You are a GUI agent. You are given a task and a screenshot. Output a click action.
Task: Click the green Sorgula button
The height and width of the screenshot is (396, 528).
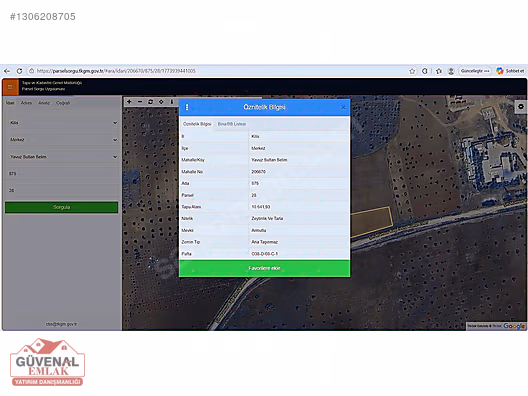62,207
